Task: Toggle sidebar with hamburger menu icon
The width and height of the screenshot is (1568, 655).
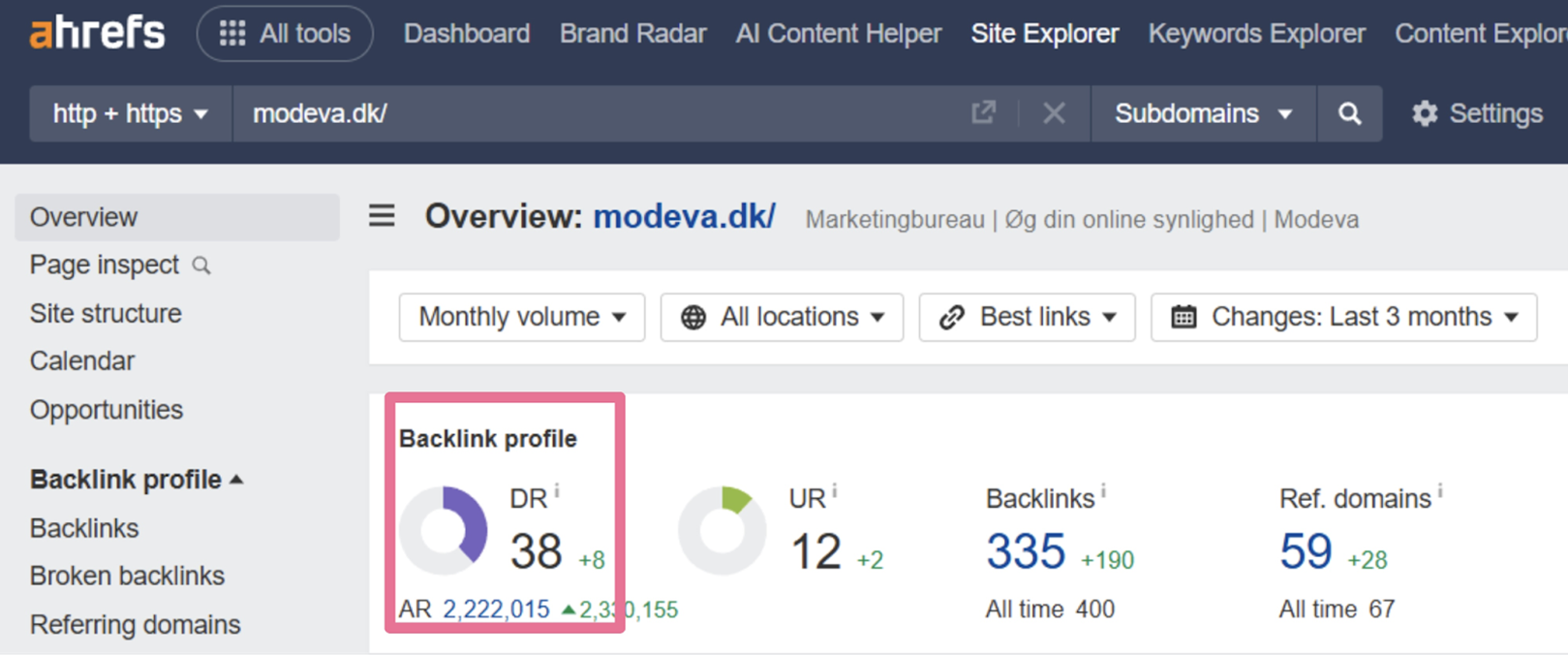Action: [x=382, y=215]
